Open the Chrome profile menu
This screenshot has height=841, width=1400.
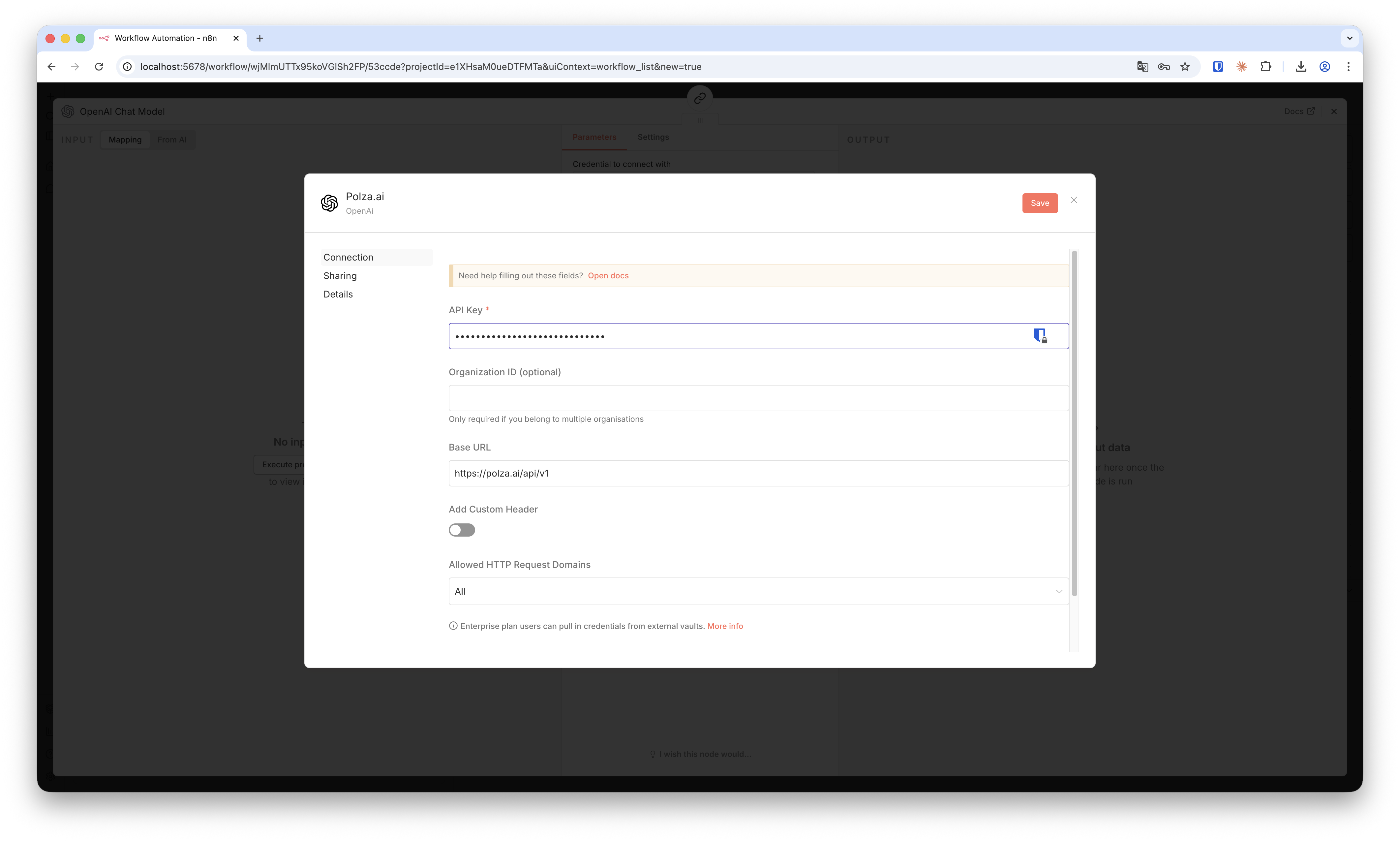pos(1324,67)
